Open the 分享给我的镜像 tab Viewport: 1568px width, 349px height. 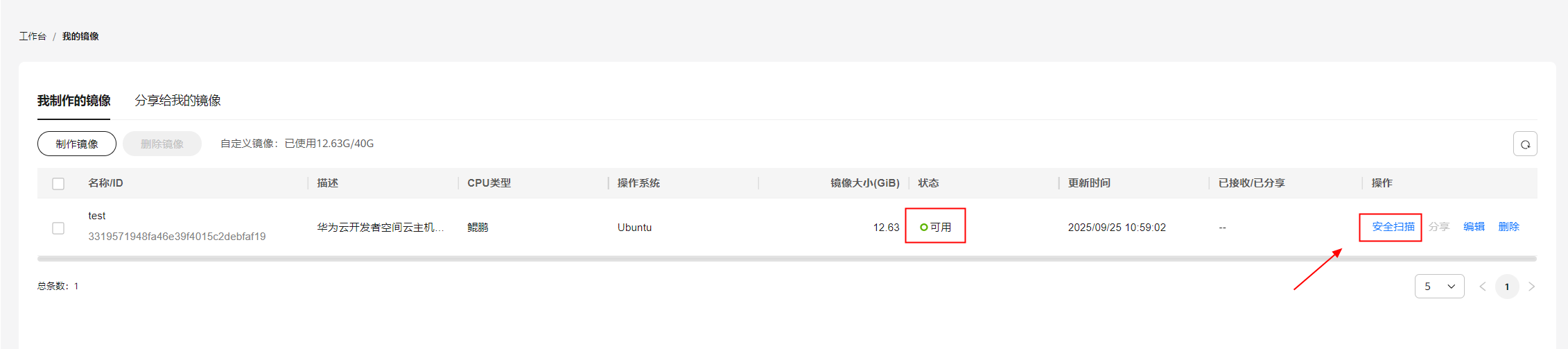[177, 101]
